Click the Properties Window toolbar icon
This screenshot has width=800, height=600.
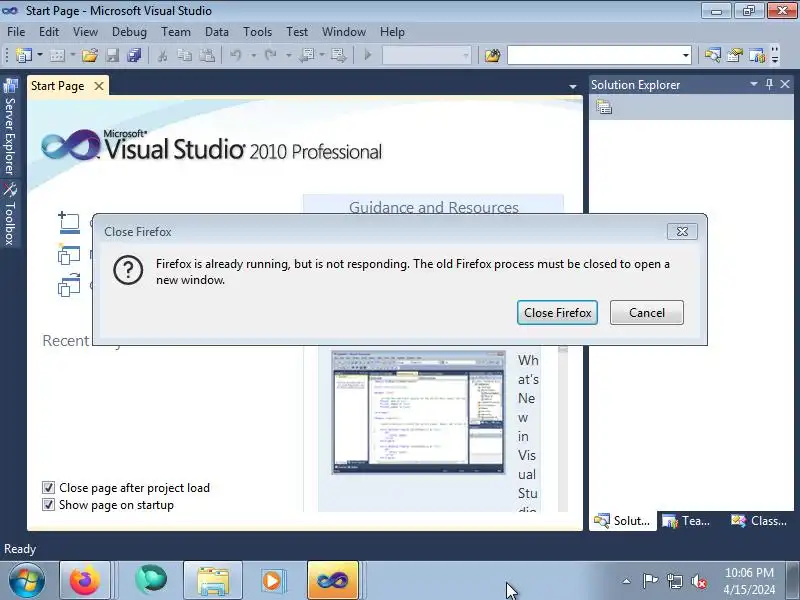[735, 55]
